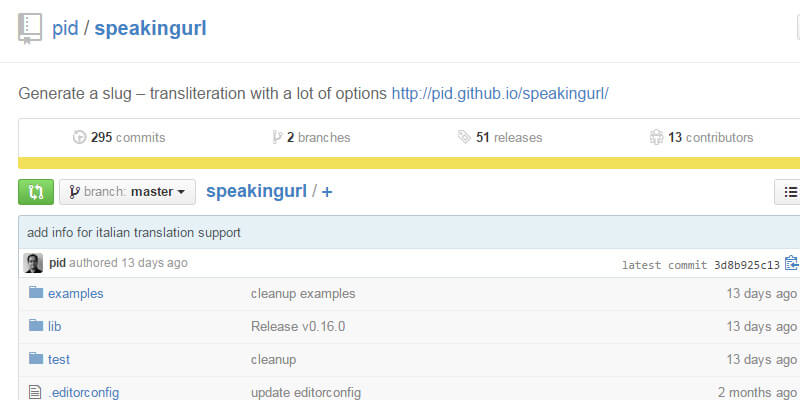This screenshot has height=400, width=800.
Task: Click the plus sign to create new file
Action: tap(327, 192)
